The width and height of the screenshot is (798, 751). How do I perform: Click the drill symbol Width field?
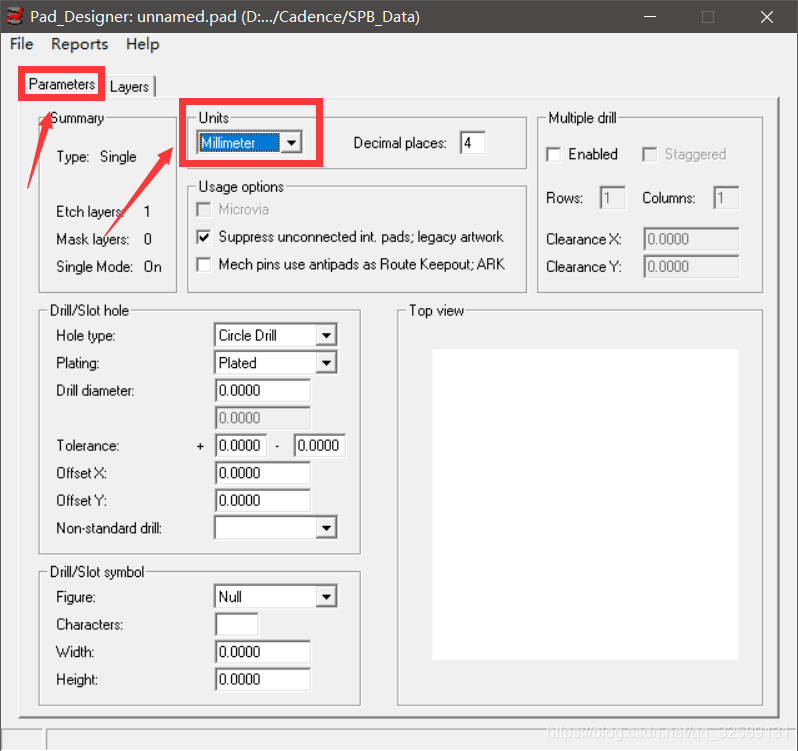[x=263, y=652]
